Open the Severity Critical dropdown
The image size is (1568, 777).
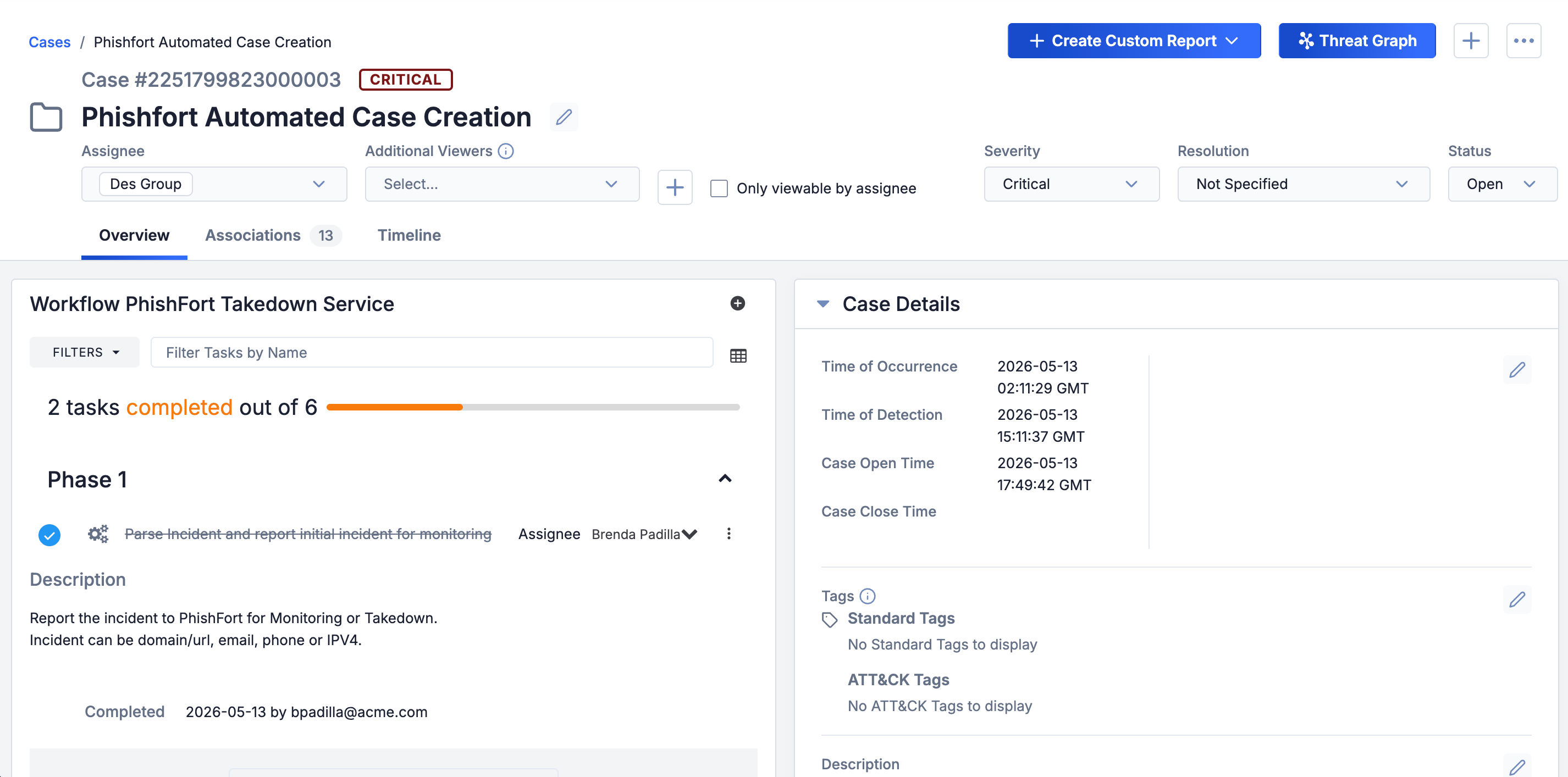(x=1072, y=184)
